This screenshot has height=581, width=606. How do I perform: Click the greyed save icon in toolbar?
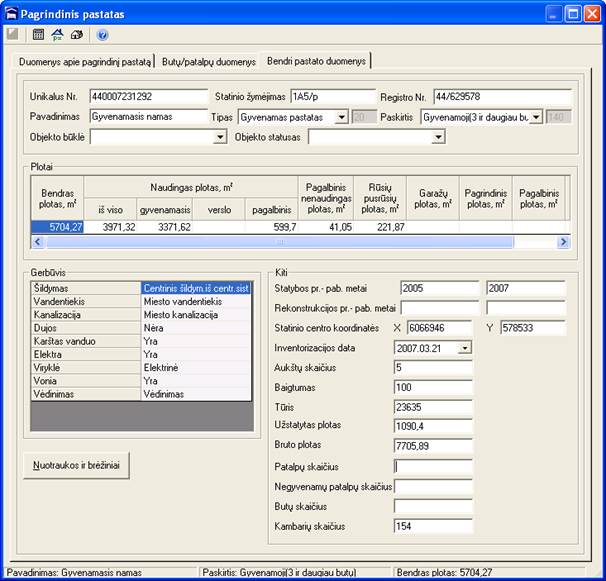12,34
